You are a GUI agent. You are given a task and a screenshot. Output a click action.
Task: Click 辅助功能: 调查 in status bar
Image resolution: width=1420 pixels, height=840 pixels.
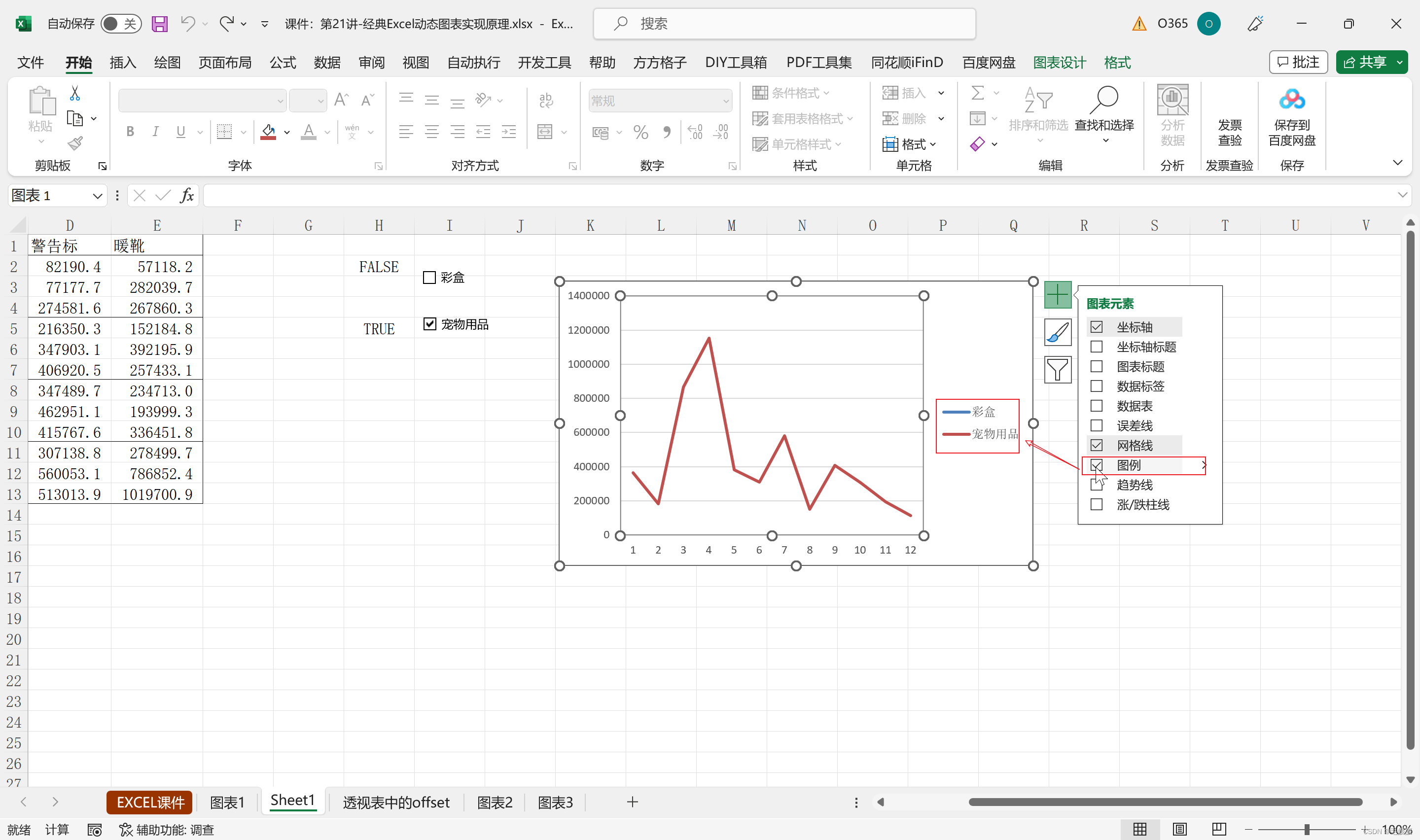(166, 830)
